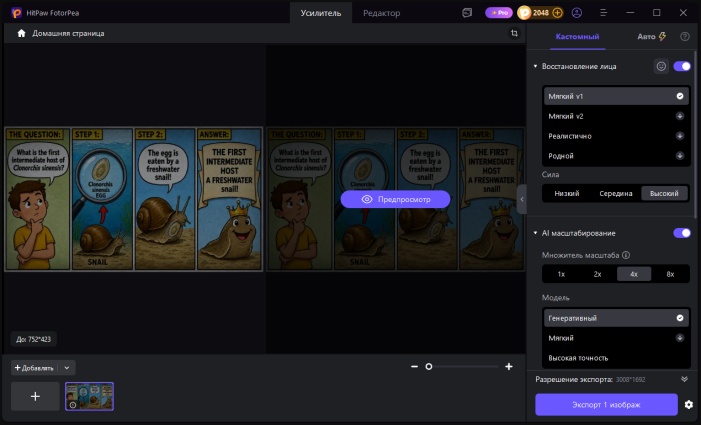Screen dimensions: 701x425
Task: Click the Добавлять add button
Action: (x=34, y=368)
